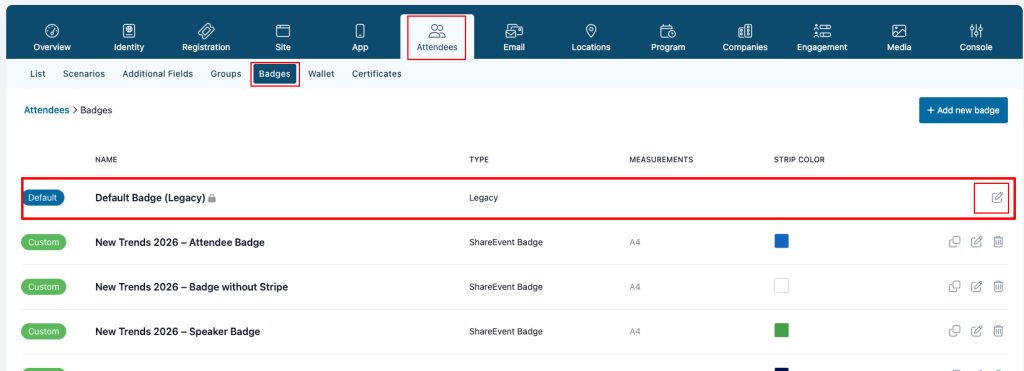
Task: Click Custom tag on Attendee Badge row
Action: (x=44, y=242)
